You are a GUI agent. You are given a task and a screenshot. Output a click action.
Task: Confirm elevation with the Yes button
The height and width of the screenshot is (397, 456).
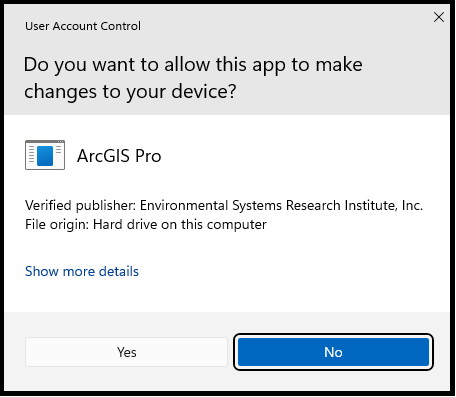[127, 352]
